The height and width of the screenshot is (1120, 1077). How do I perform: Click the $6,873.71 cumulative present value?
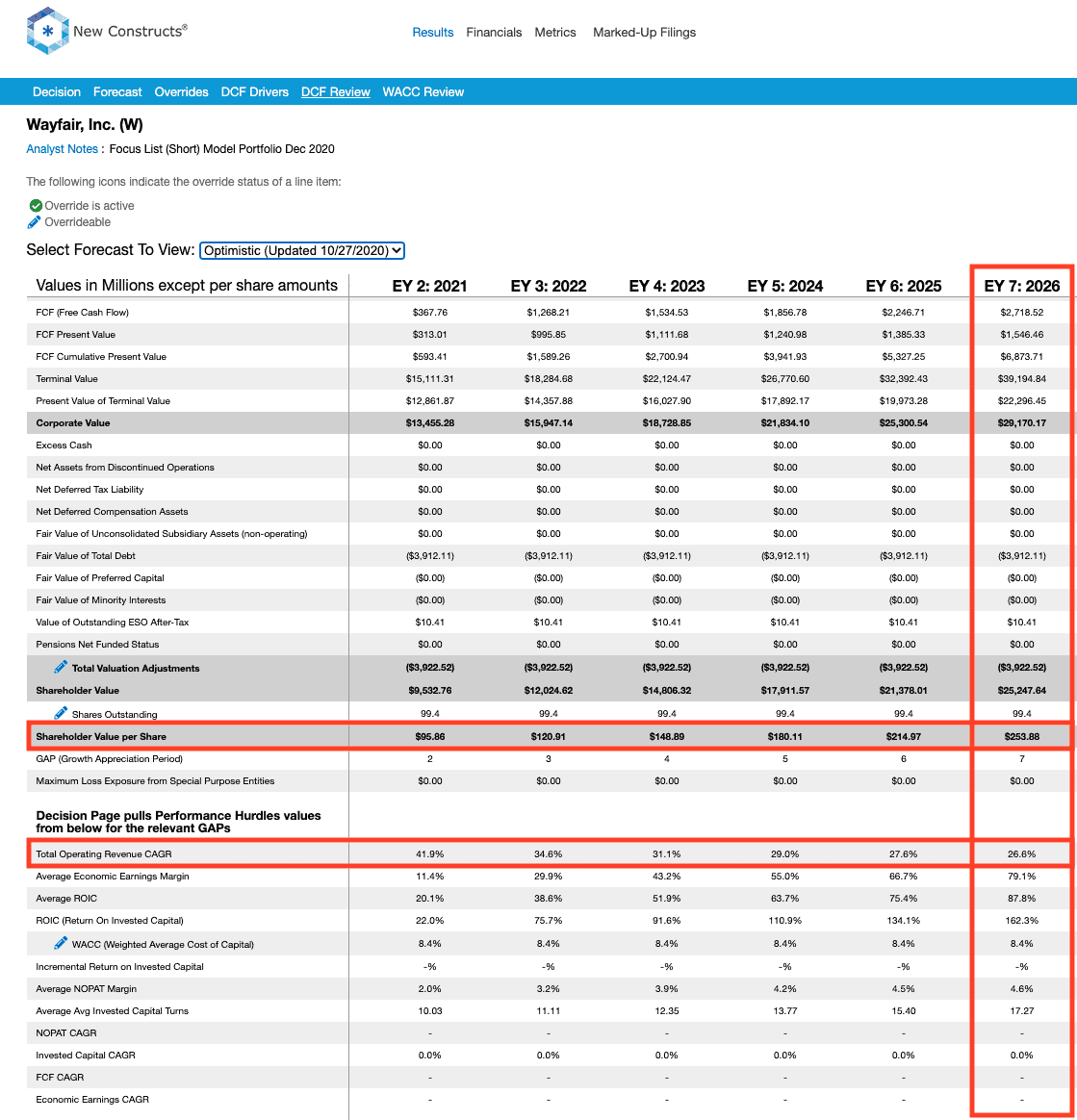(1022, 356)
